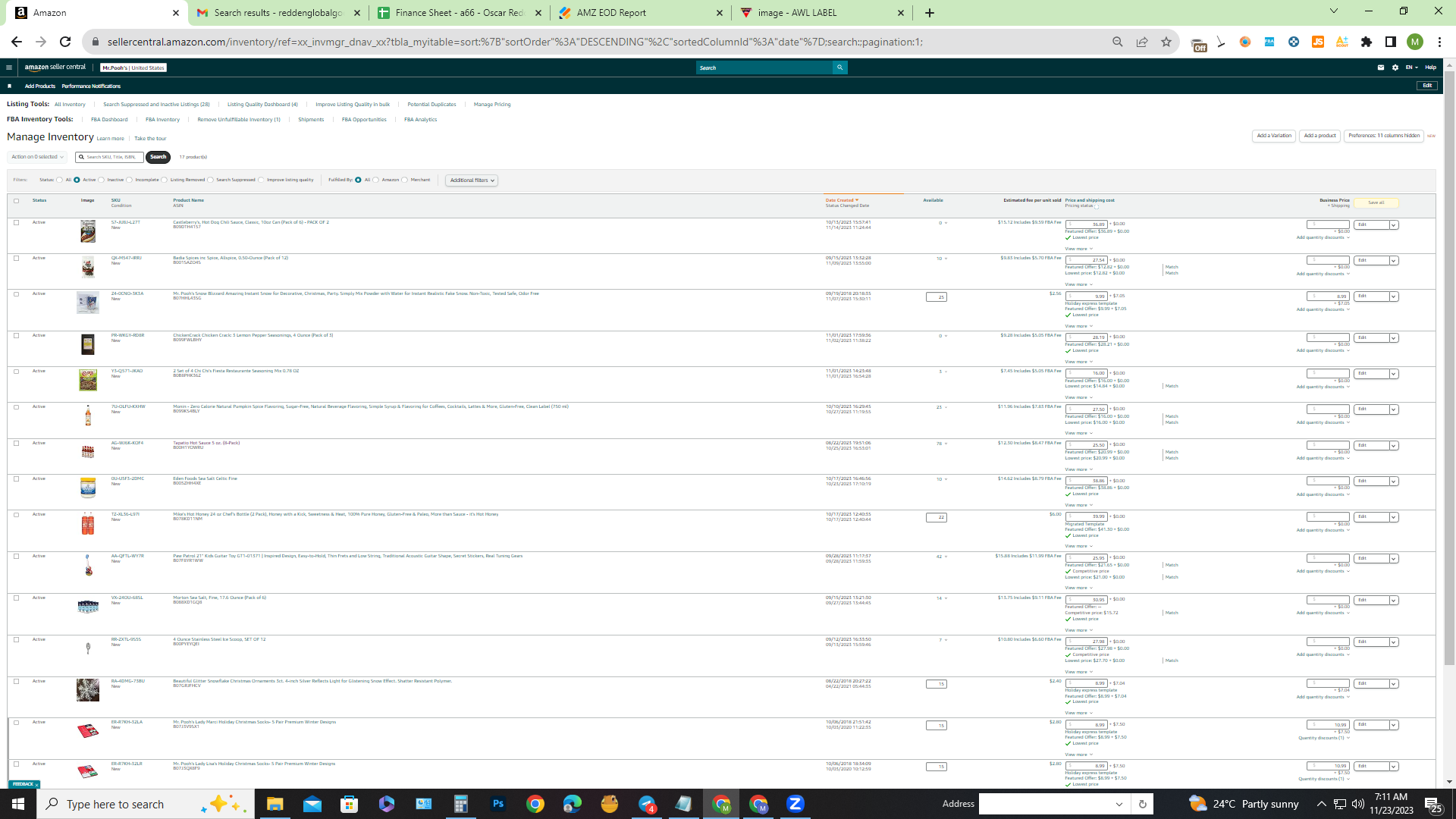This screenshot has width=1456, height=819.
Task: Select Fulfilled By Merchant radio button
Action: pyautogui.click(x=405, y=180)
